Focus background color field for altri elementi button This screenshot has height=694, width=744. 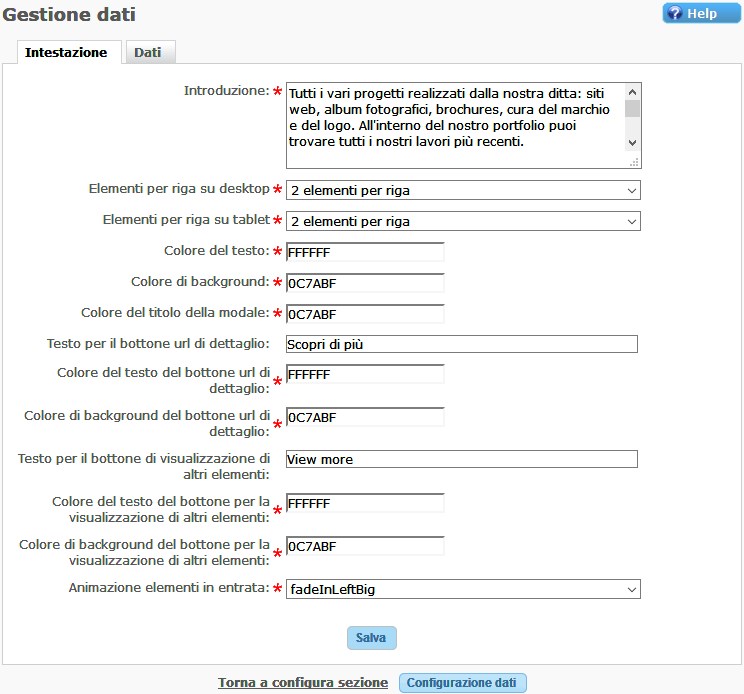tap(365, 546)
